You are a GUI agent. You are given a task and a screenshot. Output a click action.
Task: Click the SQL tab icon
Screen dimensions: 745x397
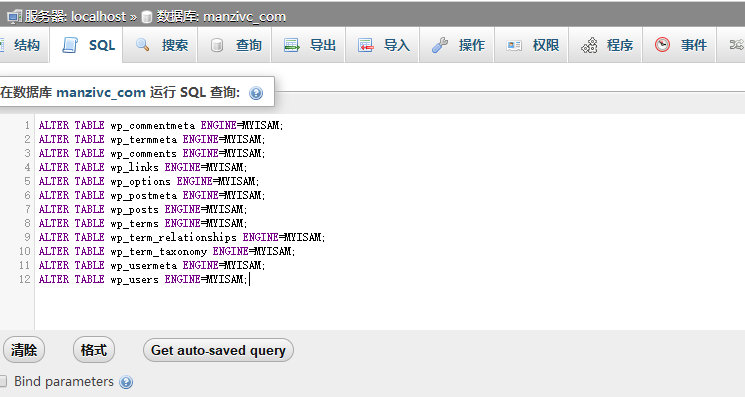click(x=70, y=45)
